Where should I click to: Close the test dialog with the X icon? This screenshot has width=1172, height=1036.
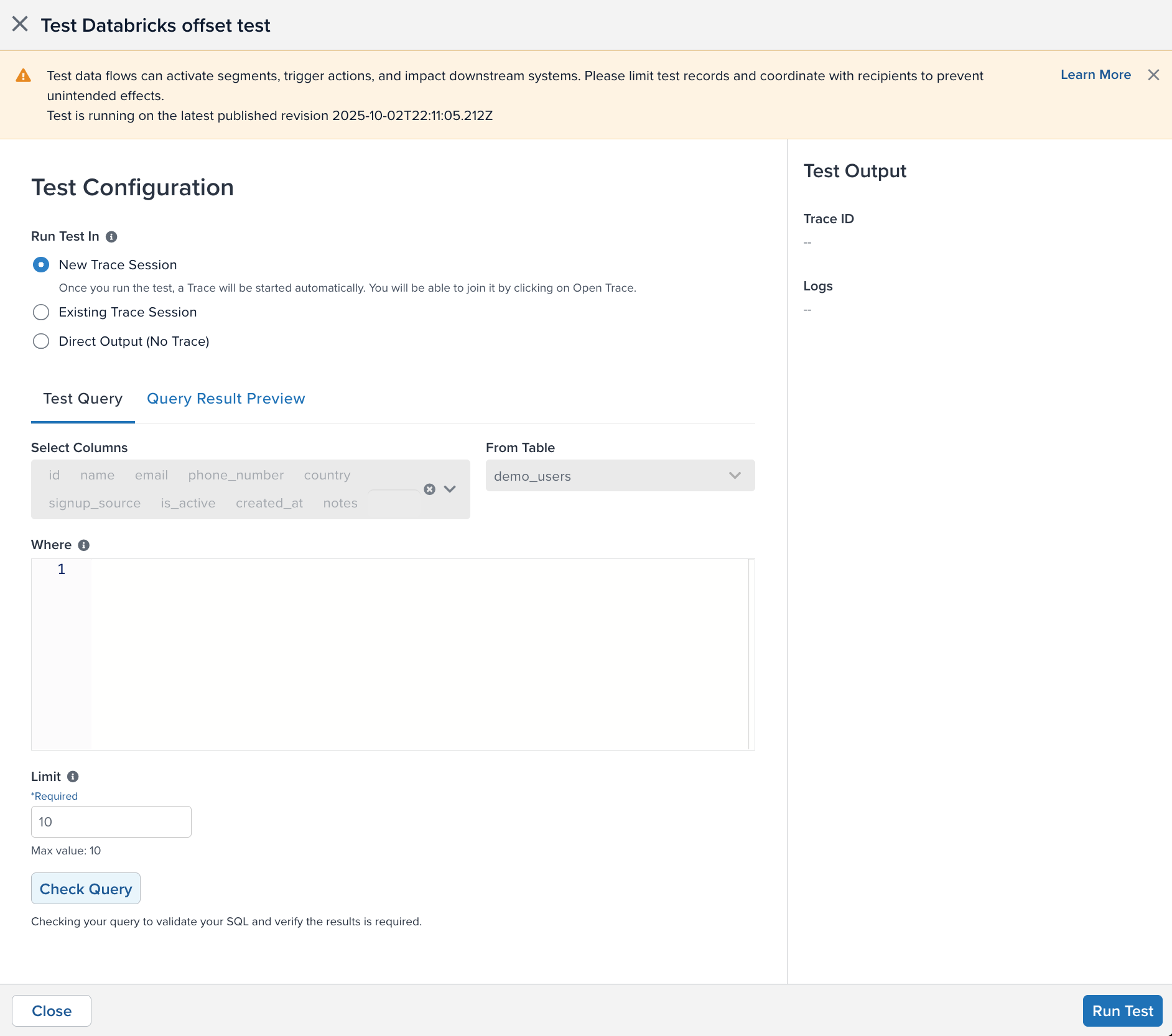point(20,24)
